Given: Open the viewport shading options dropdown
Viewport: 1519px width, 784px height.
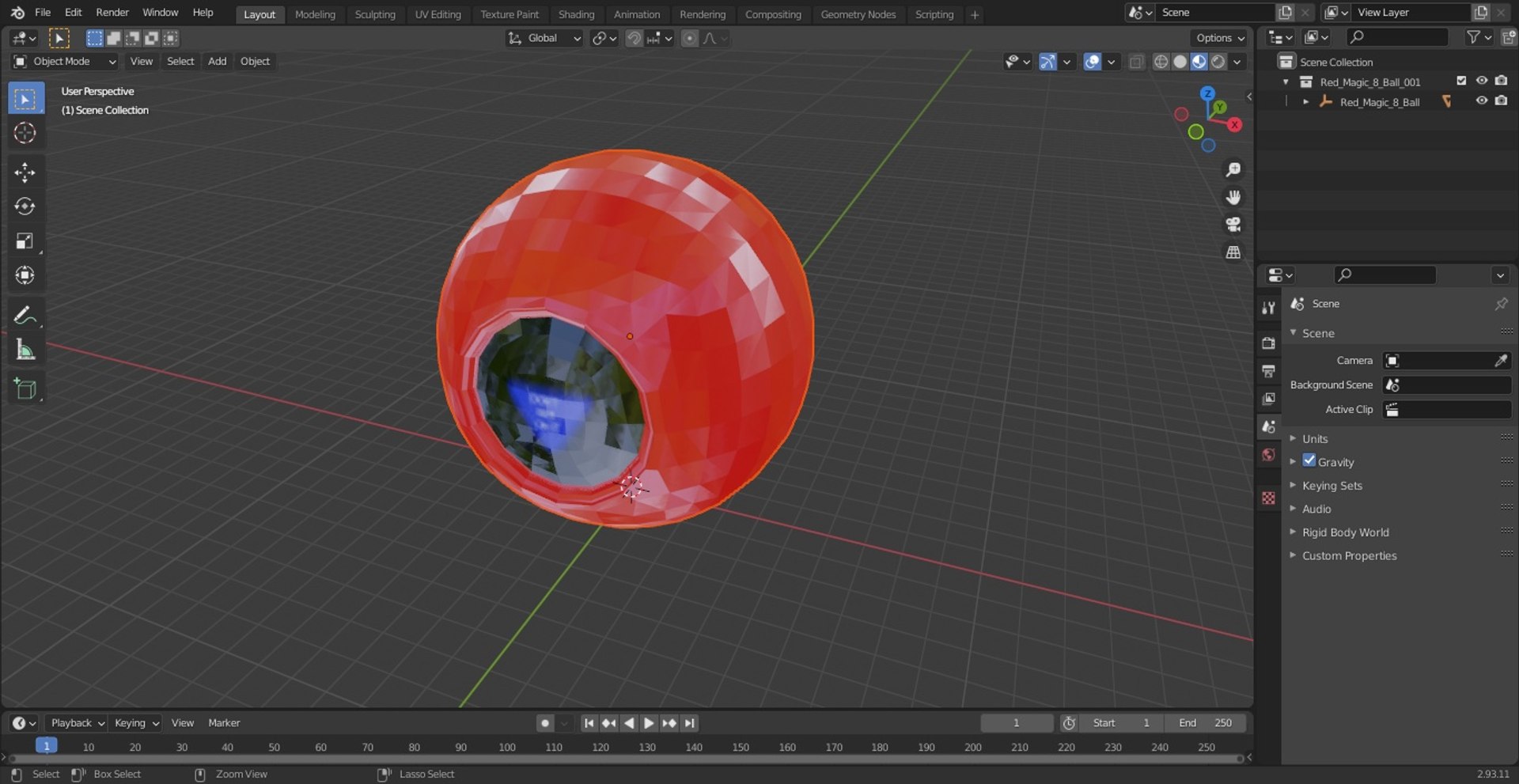Looking at the screenshot, I should click(1237, 62).
